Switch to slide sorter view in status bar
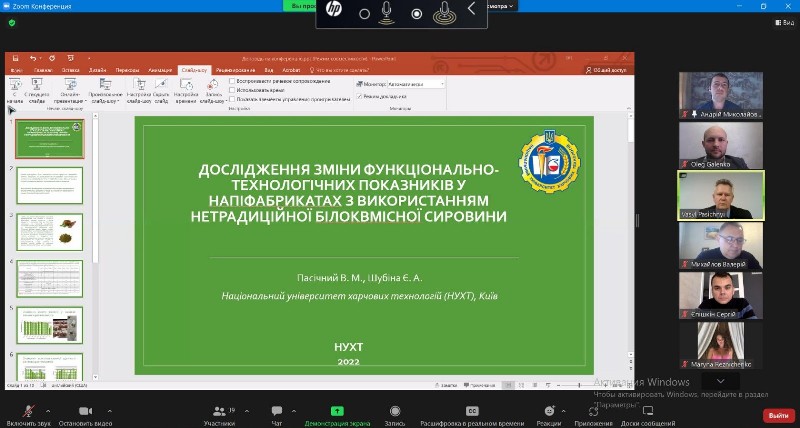 tap(521, 385)
